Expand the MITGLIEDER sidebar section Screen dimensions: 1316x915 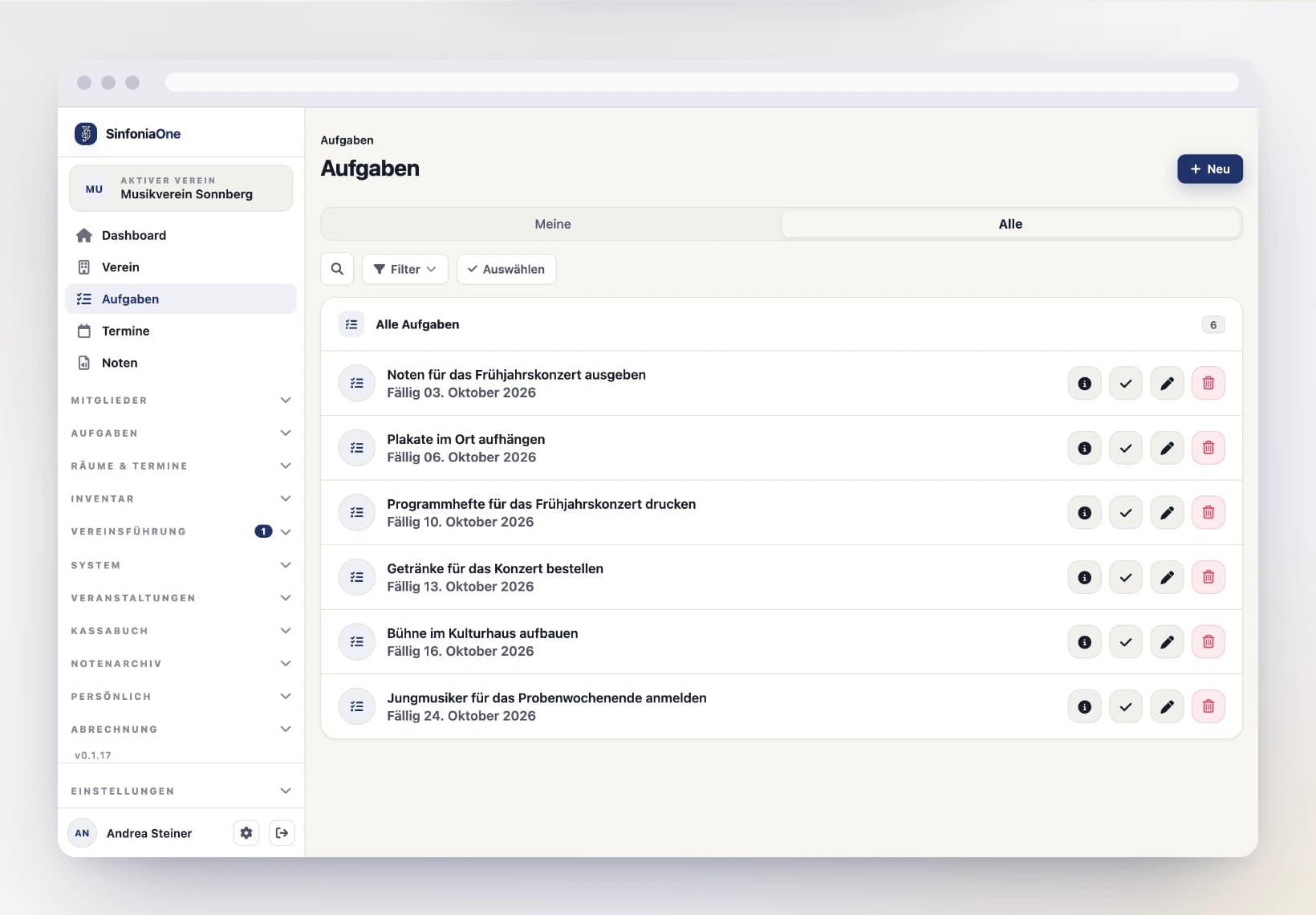181,401
